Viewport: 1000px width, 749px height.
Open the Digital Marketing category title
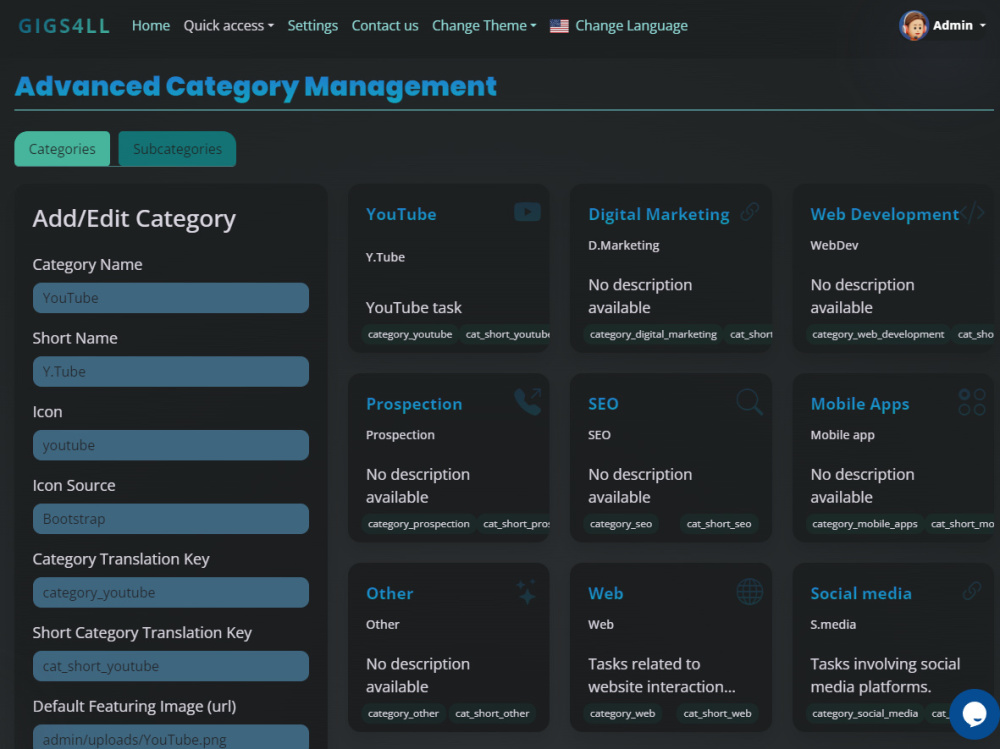pyautogui.click(x=659, y=214)
